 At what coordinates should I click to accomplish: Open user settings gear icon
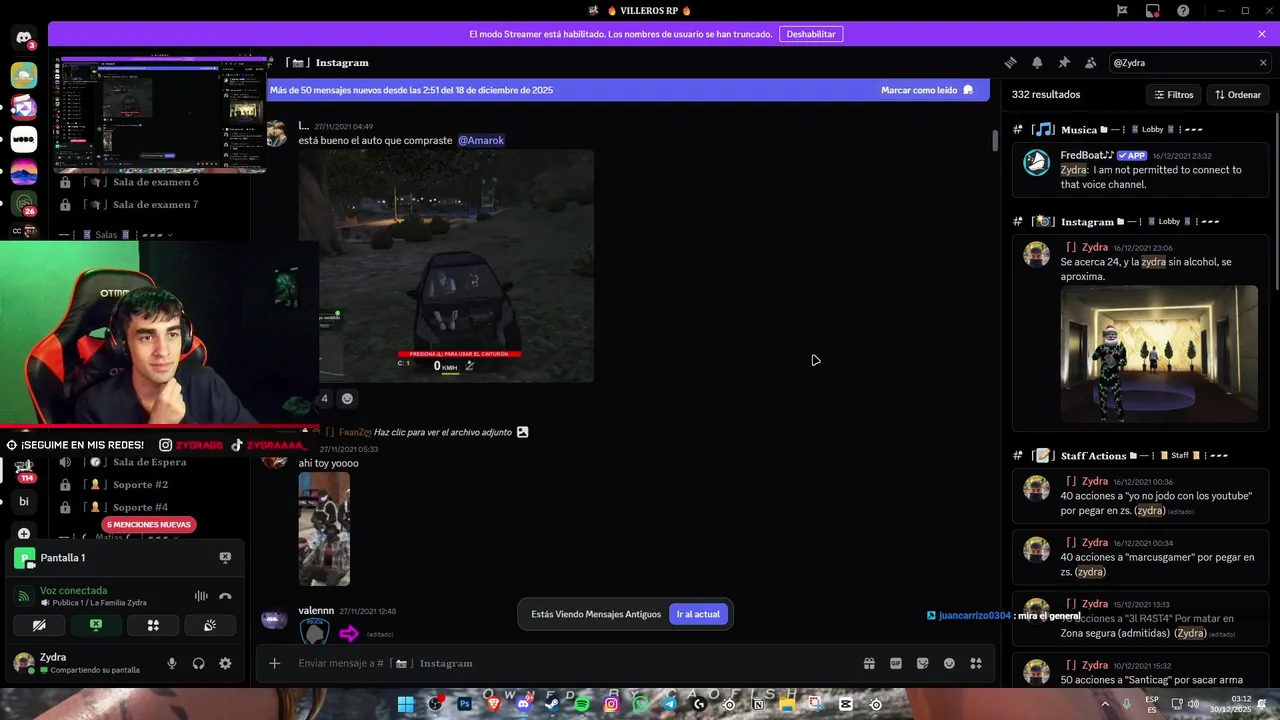tap(225, 663)
